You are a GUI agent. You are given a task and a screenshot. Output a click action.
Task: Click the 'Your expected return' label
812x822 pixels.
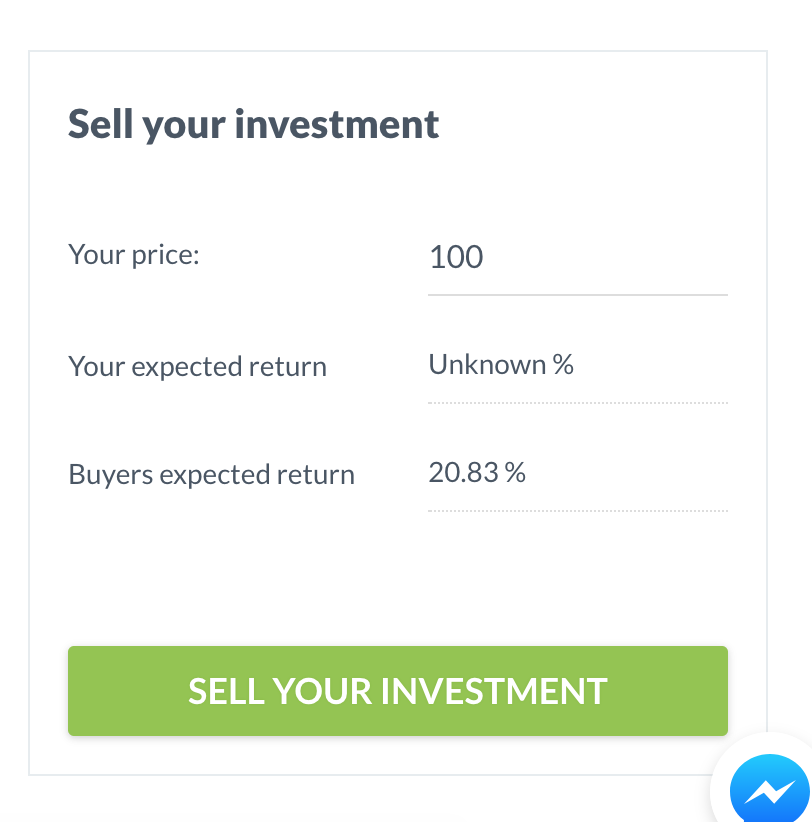pyautogui.click(x=197, y=366)
